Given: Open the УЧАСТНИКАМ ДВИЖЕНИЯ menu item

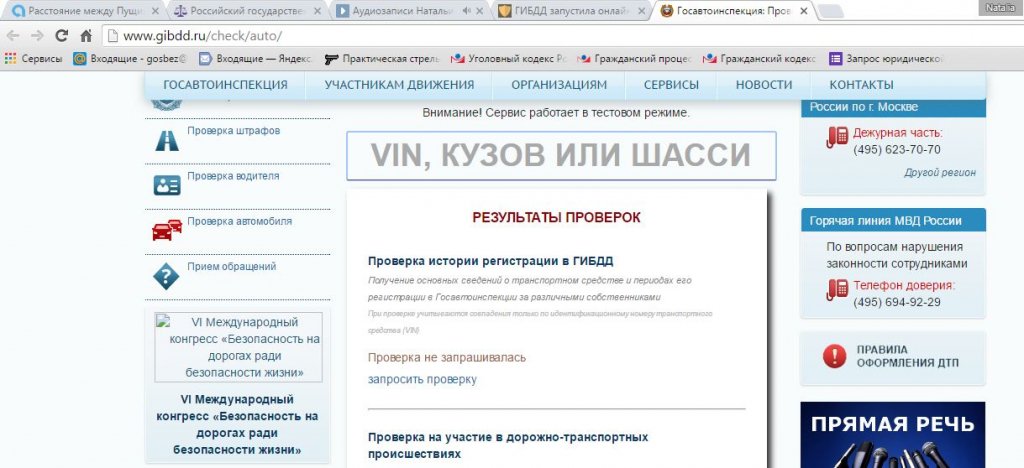Looking at the screenshot, I should 399,85.
